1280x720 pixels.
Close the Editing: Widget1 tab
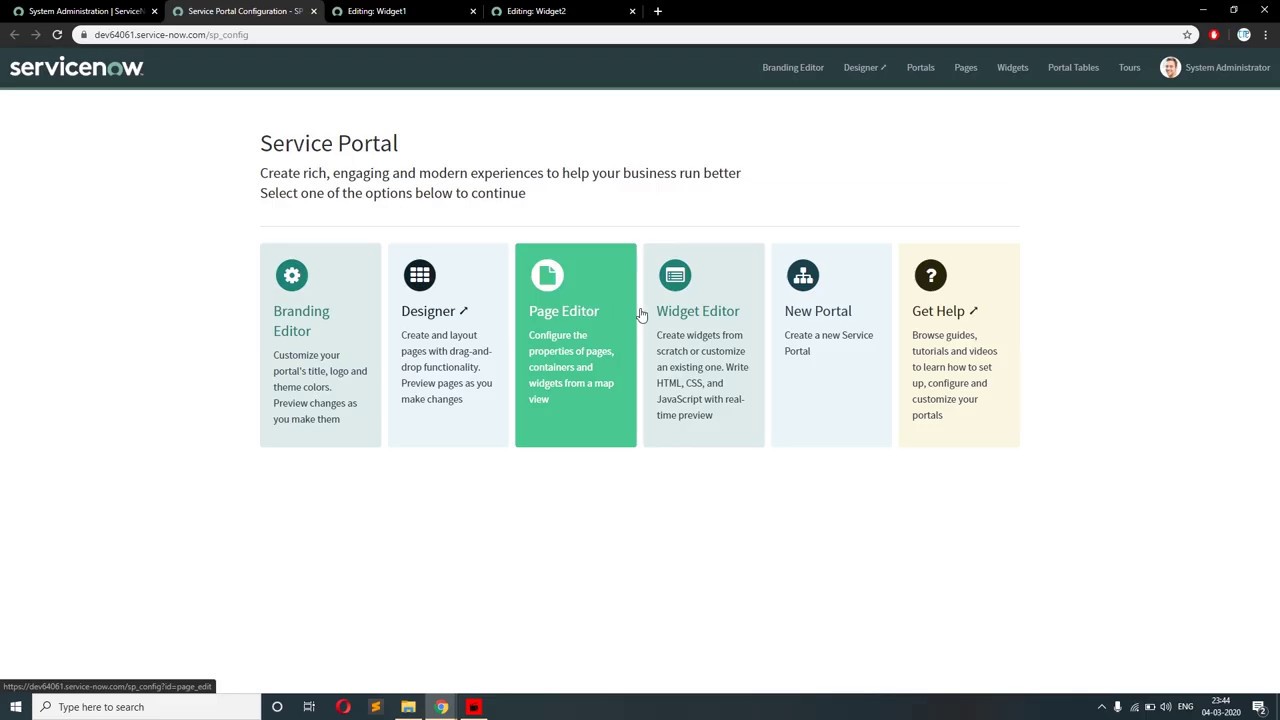click(x=473, y=11)
